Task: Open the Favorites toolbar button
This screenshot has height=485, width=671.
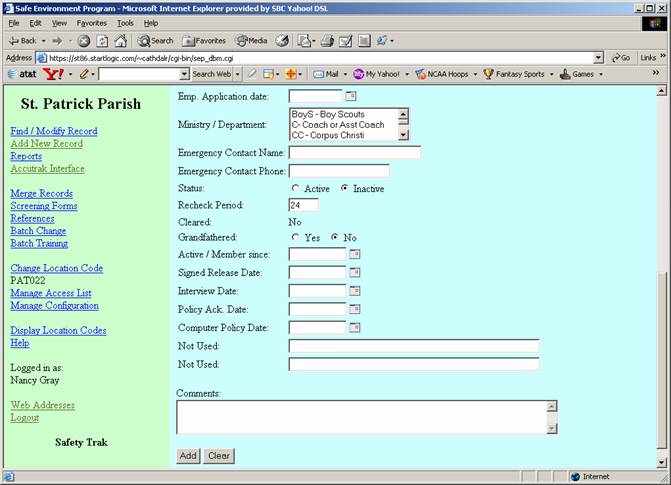Action: click(203, 41)
